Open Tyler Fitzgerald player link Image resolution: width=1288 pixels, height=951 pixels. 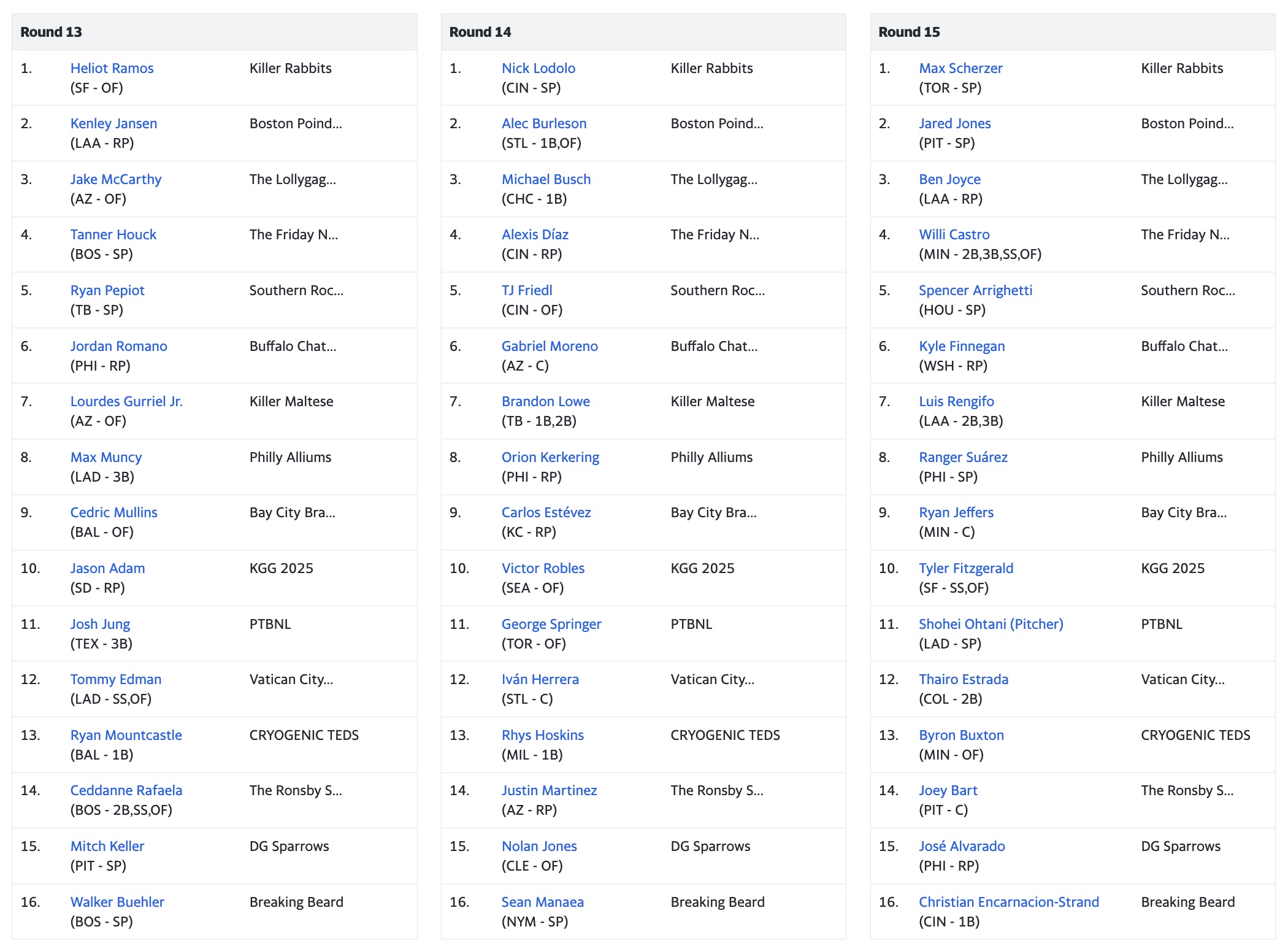[x=966, y=568]
